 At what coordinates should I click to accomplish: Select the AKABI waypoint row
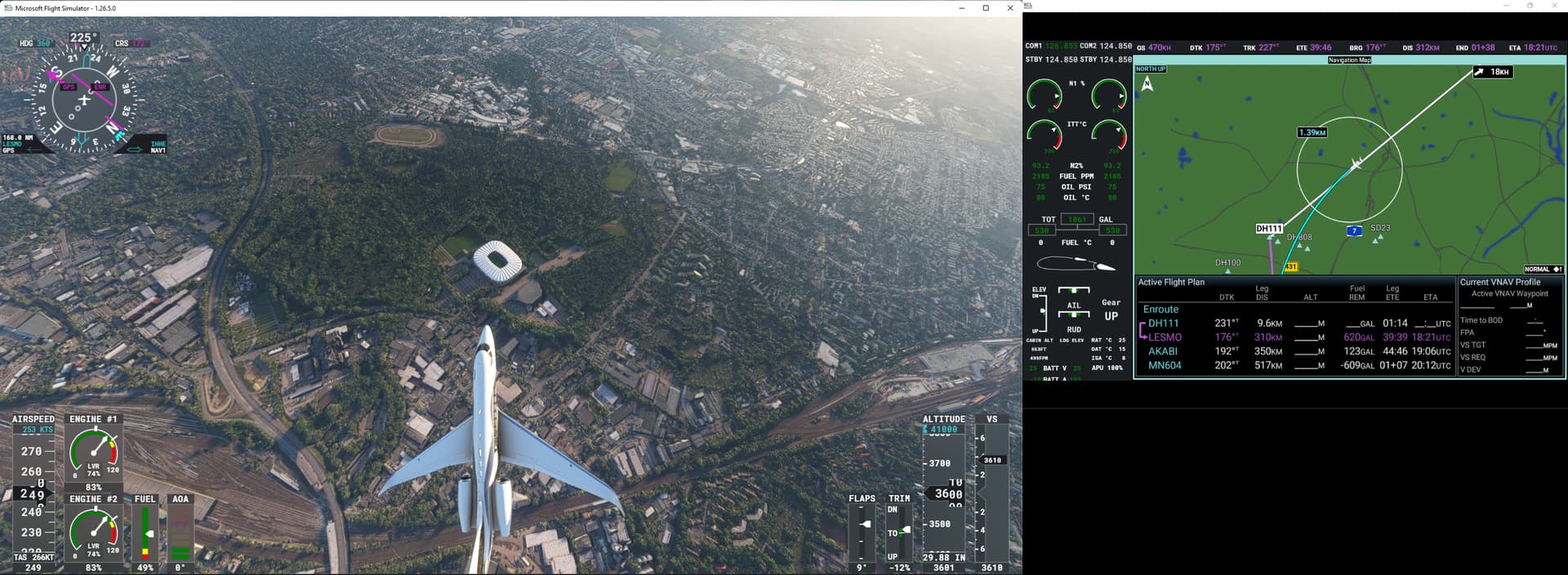pyautogui.click(x=1163, y=351)
